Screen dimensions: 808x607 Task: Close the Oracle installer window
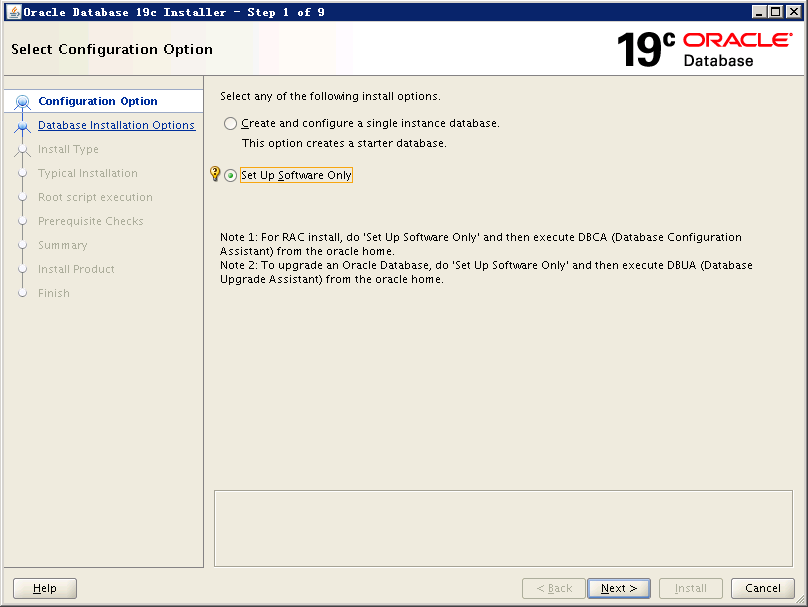pyautogui.click(x=794, y=12)
